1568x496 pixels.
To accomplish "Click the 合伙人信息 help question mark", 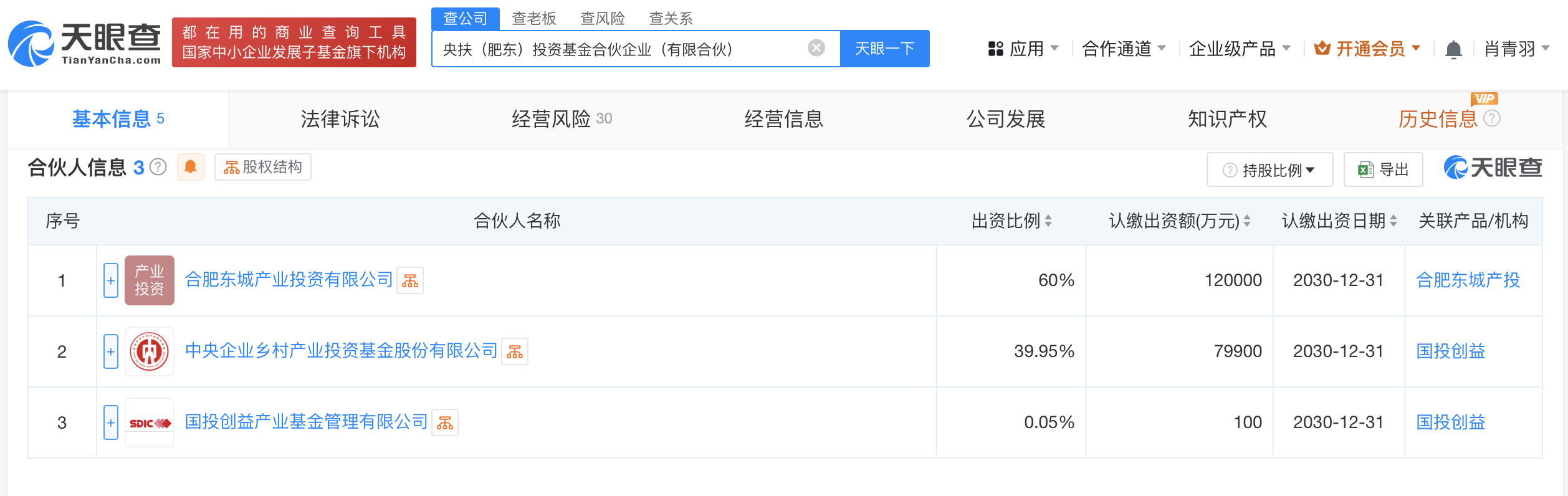I will pyautogui.click(x=159, y=167).
